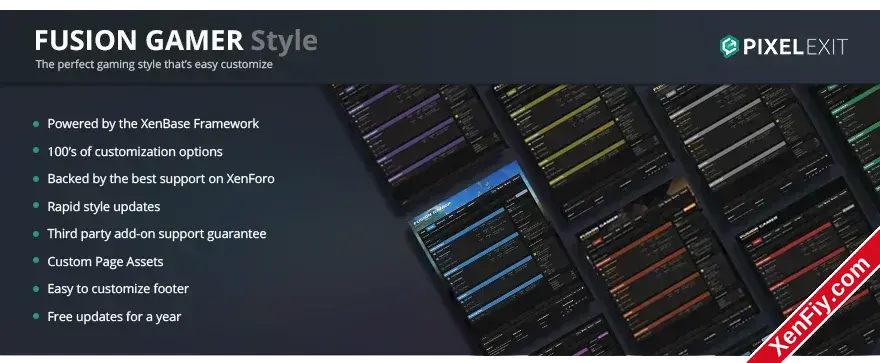Screen dimensions: 880x363
Task: Click the tagline under the Fusion Gamer title
Action: (x=154, y=65)
